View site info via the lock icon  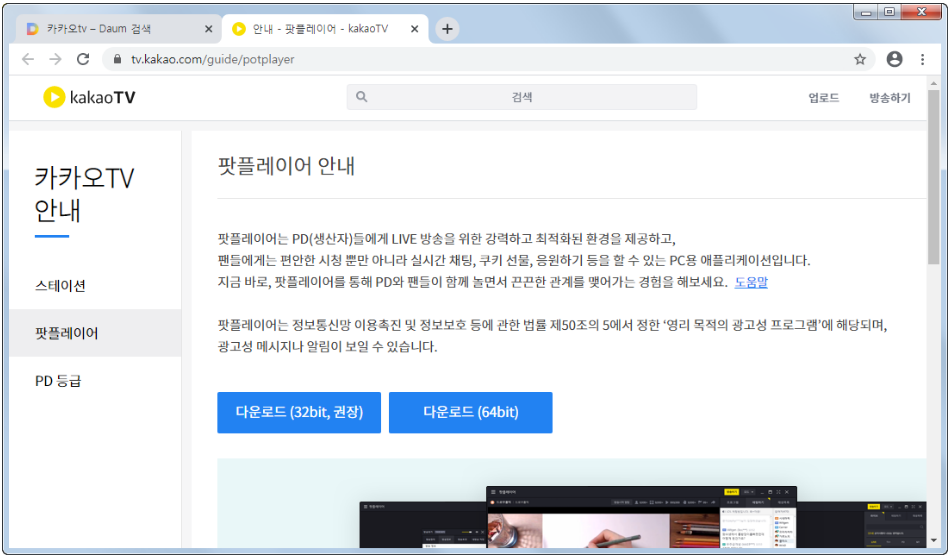click(117, 59)
